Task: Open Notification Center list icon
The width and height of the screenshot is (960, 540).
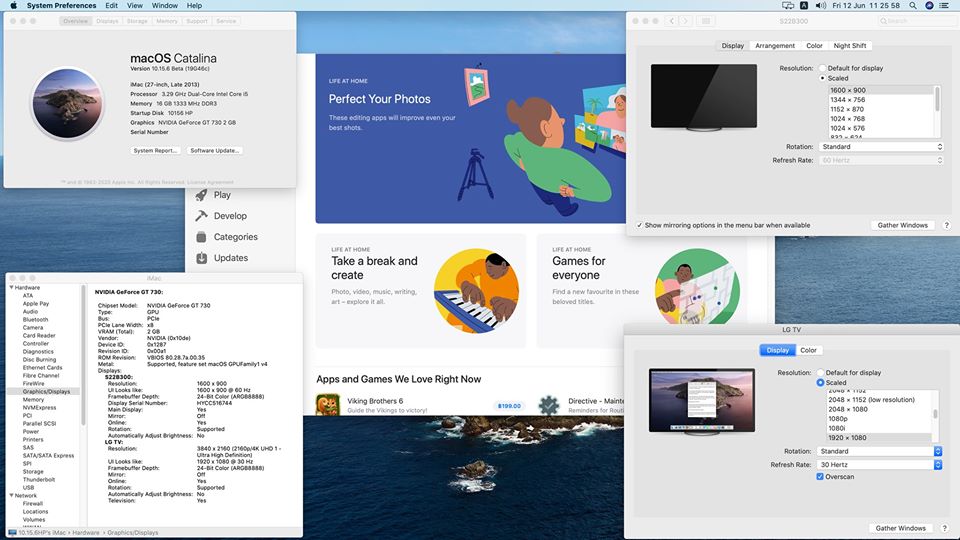Action: click(944, 6)
